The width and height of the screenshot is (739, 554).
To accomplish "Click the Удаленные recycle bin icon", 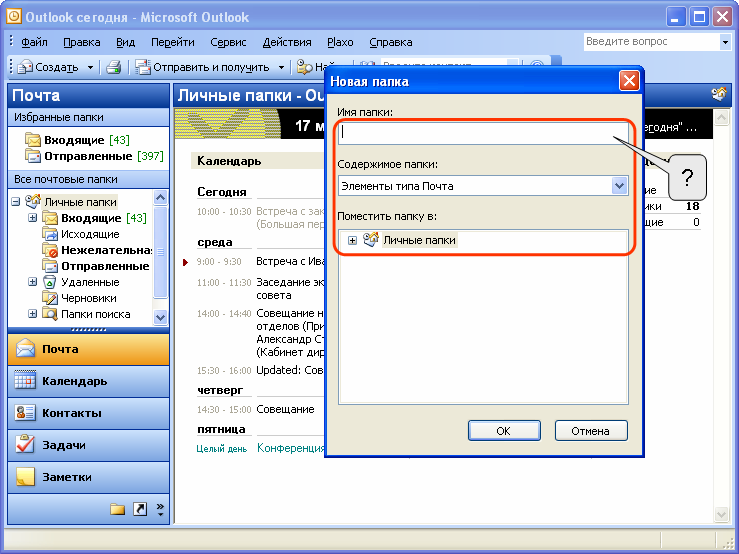I will [x=49, y=282].
